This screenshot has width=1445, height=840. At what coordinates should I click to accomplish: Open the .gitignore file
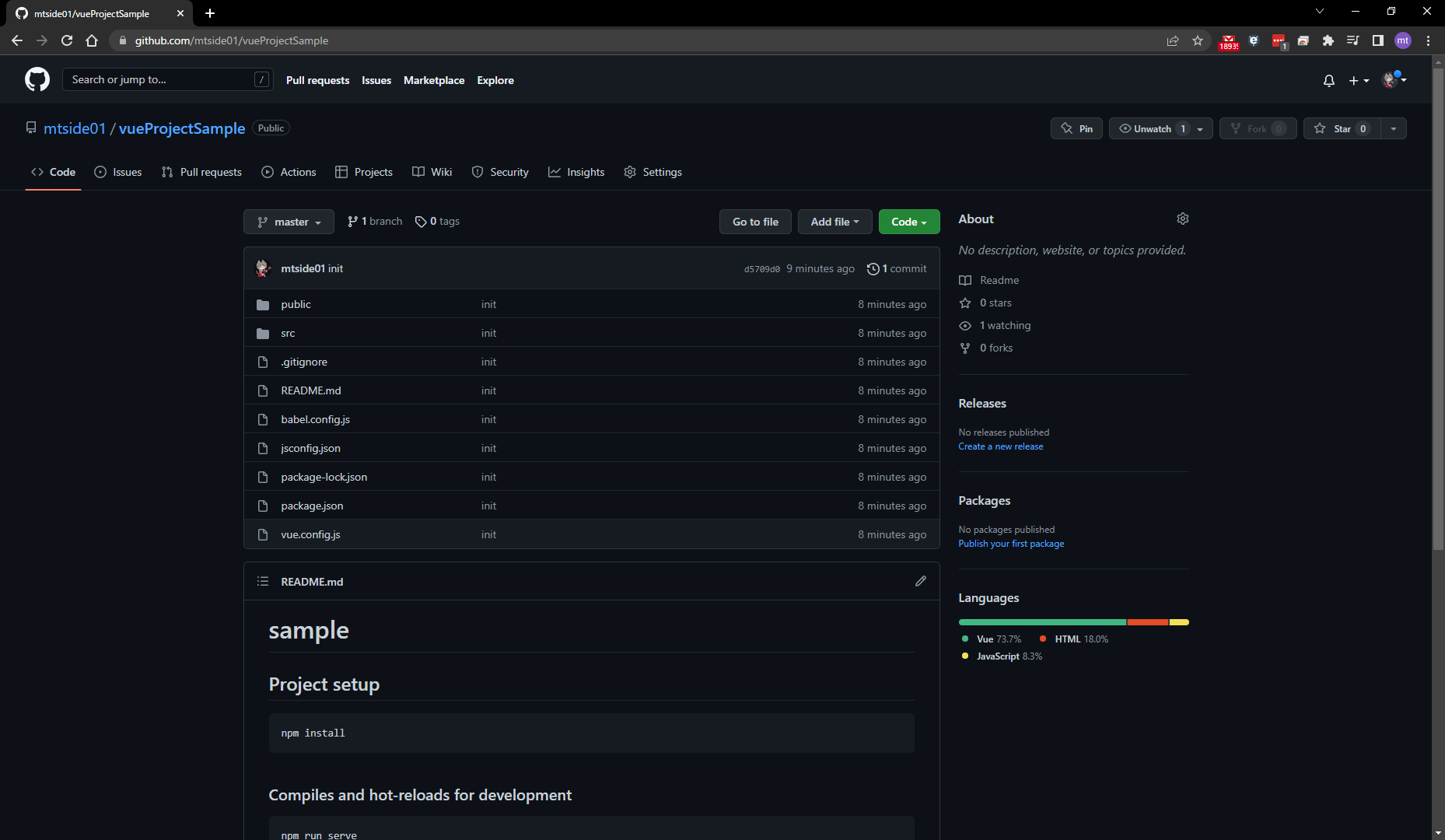pos(304,362)
